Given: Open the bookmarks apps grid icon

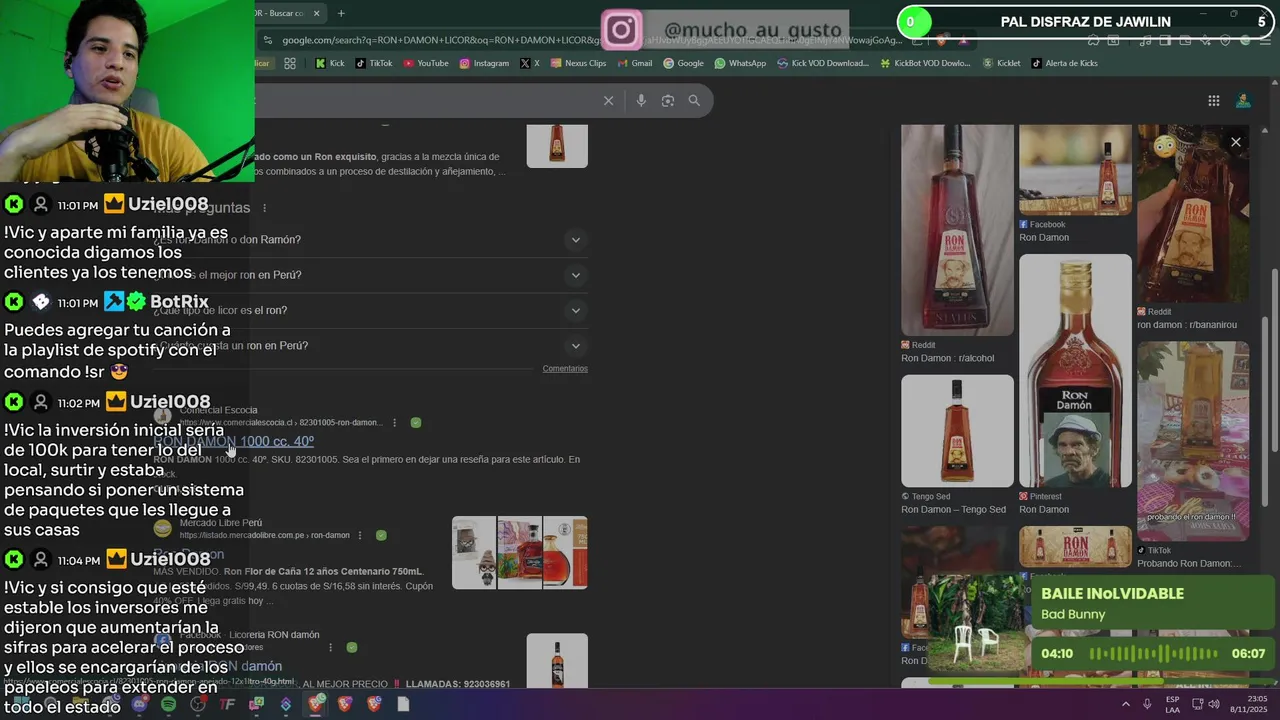Looking at the screenshot, I should [x=290, y=63].
